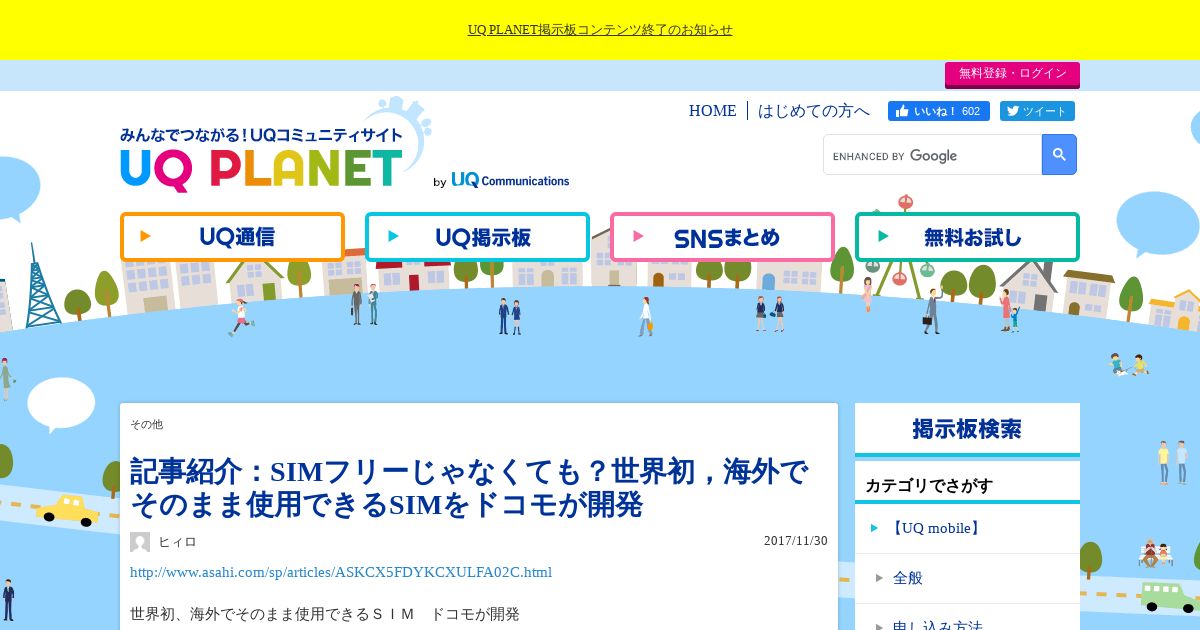The image size is (1200, 630).
Task: Click the post date 2017/11/30
Action: (796, 541)
